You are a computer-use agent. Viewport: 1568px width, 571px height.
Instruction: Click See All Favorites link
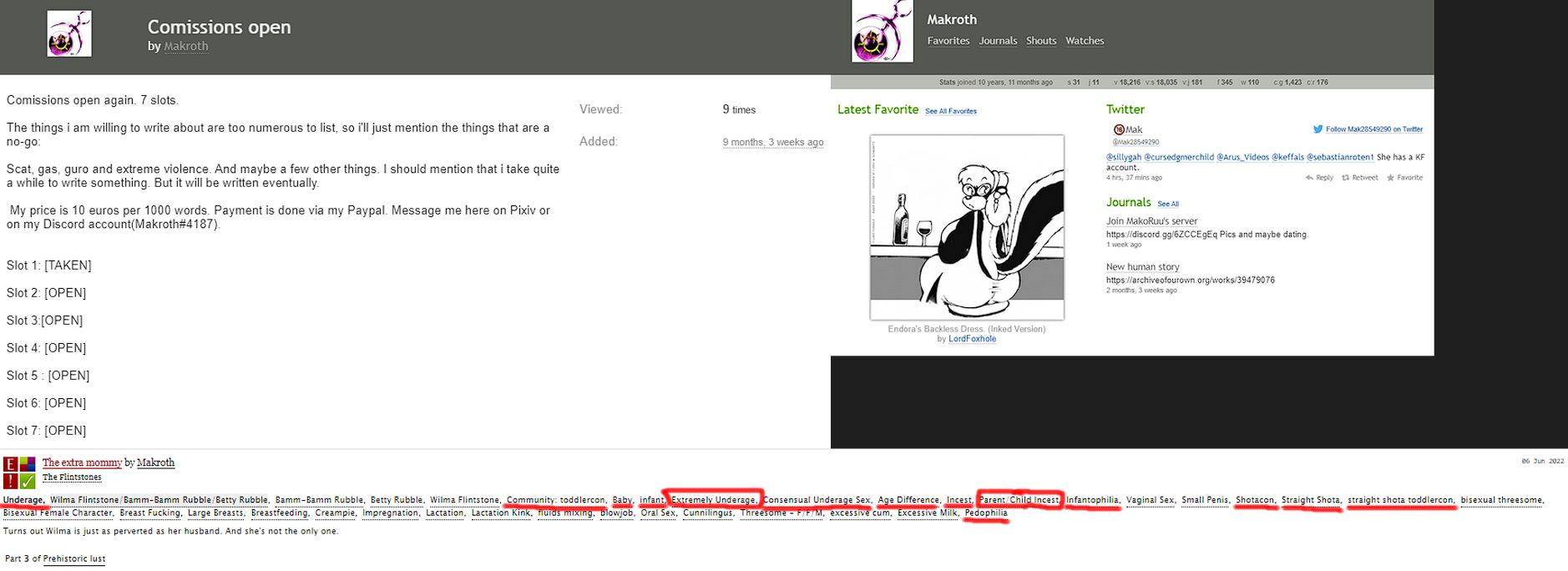click(x=951, y=111)
